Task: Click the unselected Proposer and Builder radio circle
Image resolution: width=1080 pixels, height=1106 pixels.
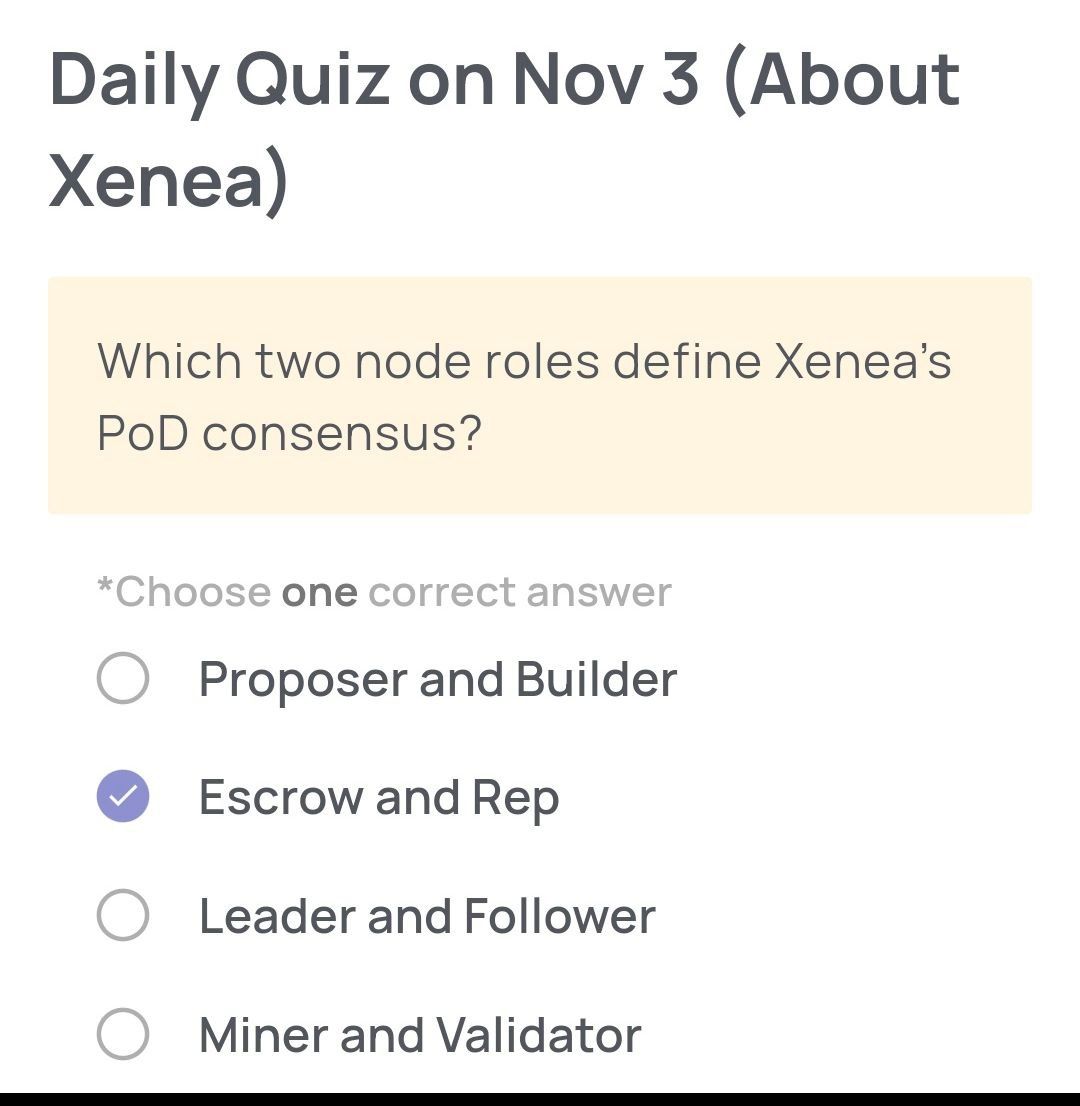Action: coord(122,680)
